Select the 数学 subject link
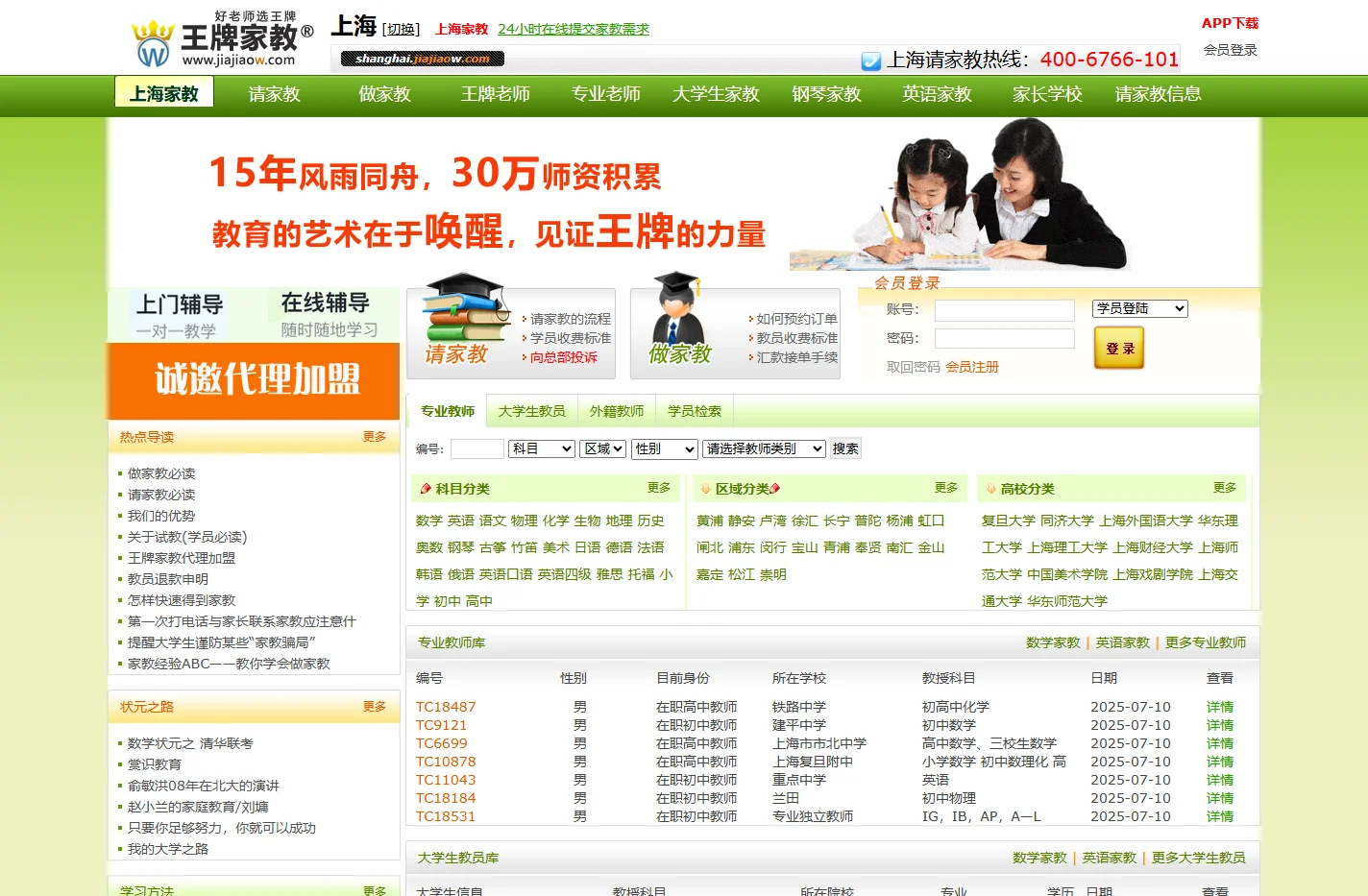The height and width of the screenshot is (896, 1368). [x=429, y=521]
